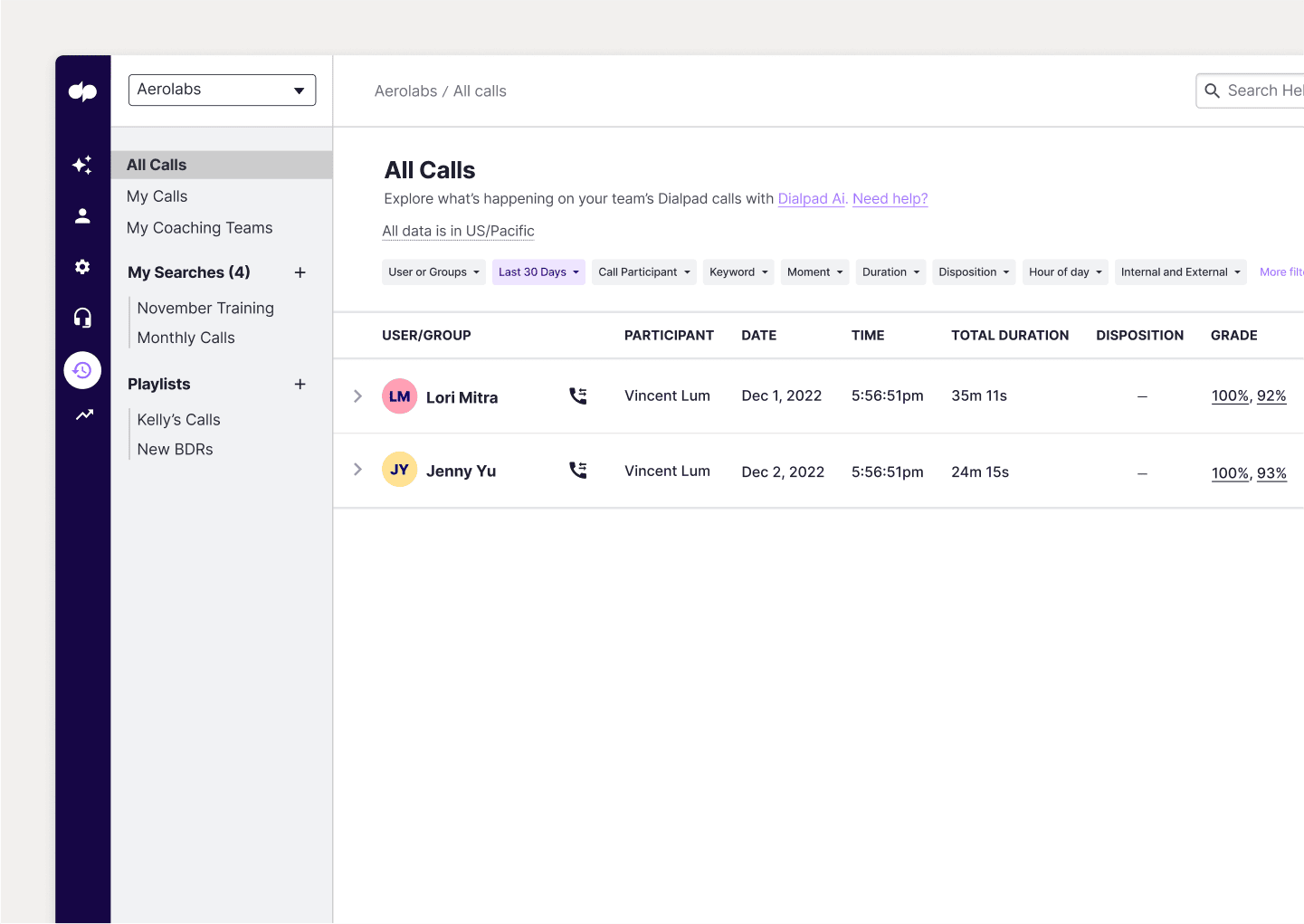1304x924 pixels.
Task: Expand the Jenny Yu call row chevron
Action: pyautogui.click(x=357, y=470)
